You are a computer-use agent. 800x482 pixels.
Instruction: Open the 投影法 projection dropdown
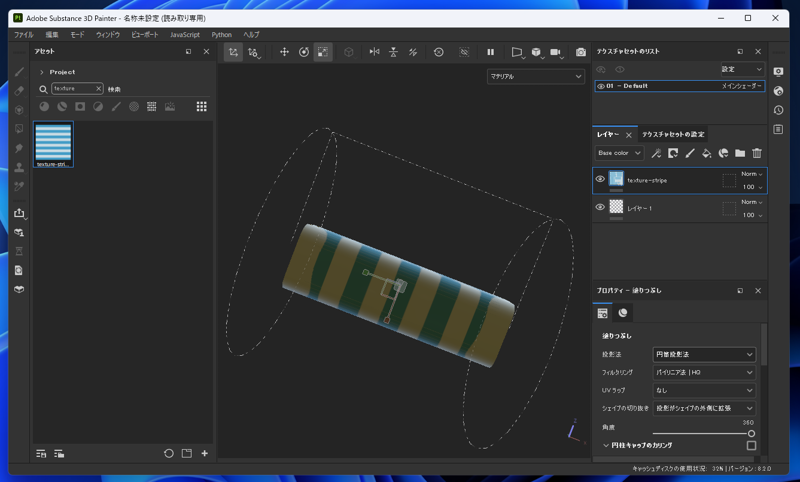pyautogui.click(x=704, y=354)
